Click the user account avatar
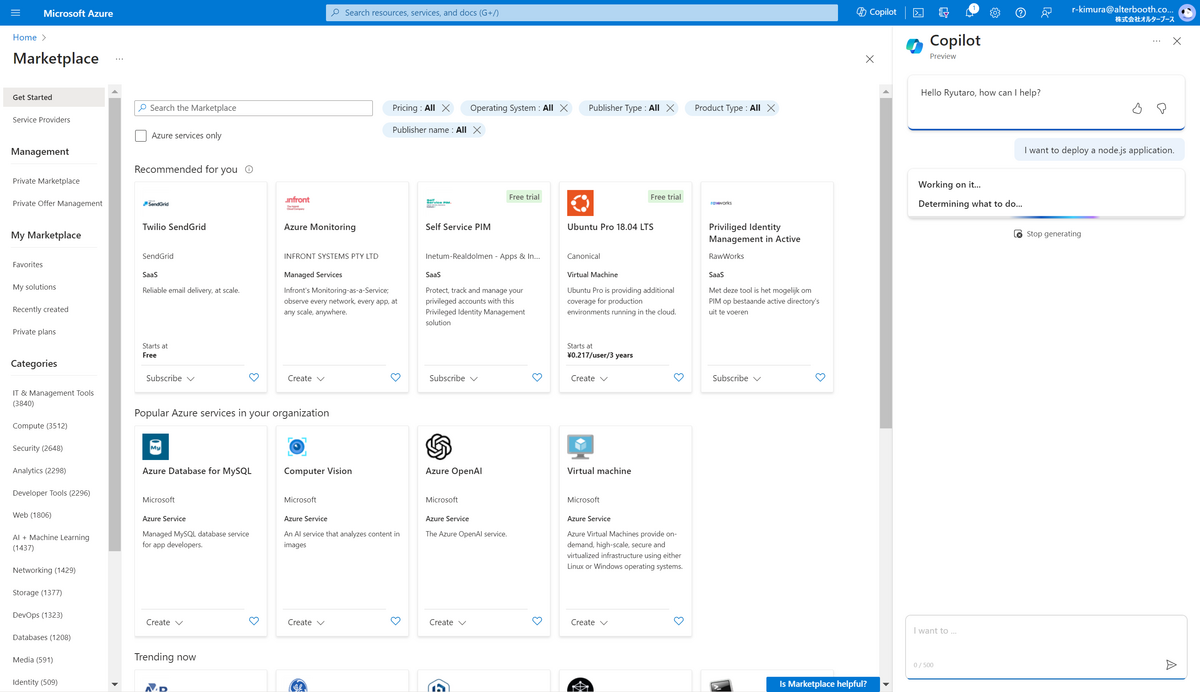Screen dimensions: 1200x692 (1187, 12)
